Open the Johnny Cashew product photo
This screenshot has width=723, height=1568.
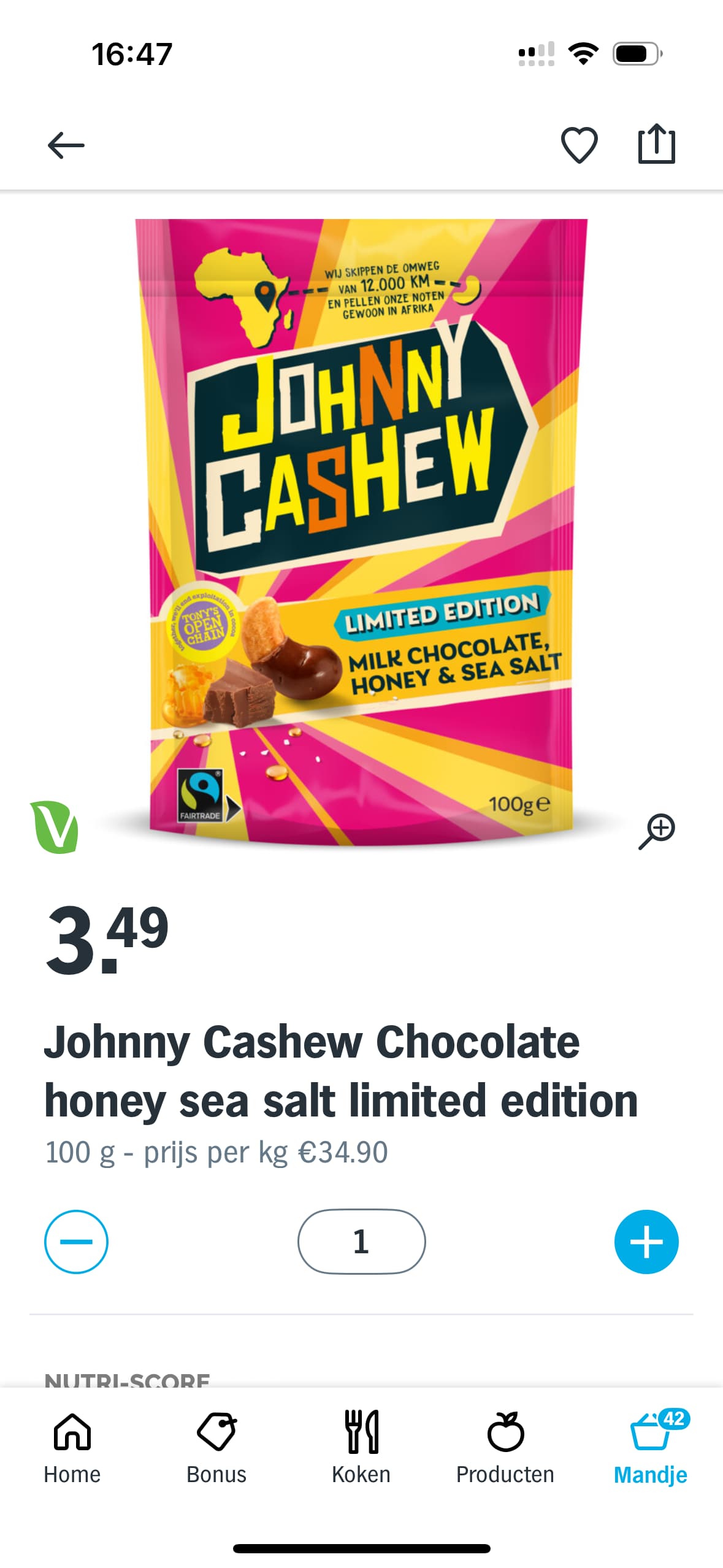(x=361, y=532)
